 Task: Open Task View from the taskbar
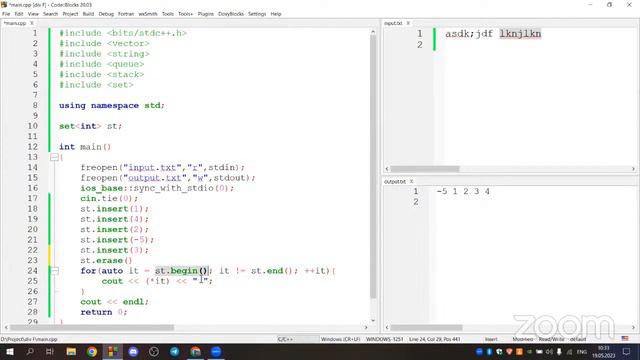pyautogui.click(x=50, y=351)
